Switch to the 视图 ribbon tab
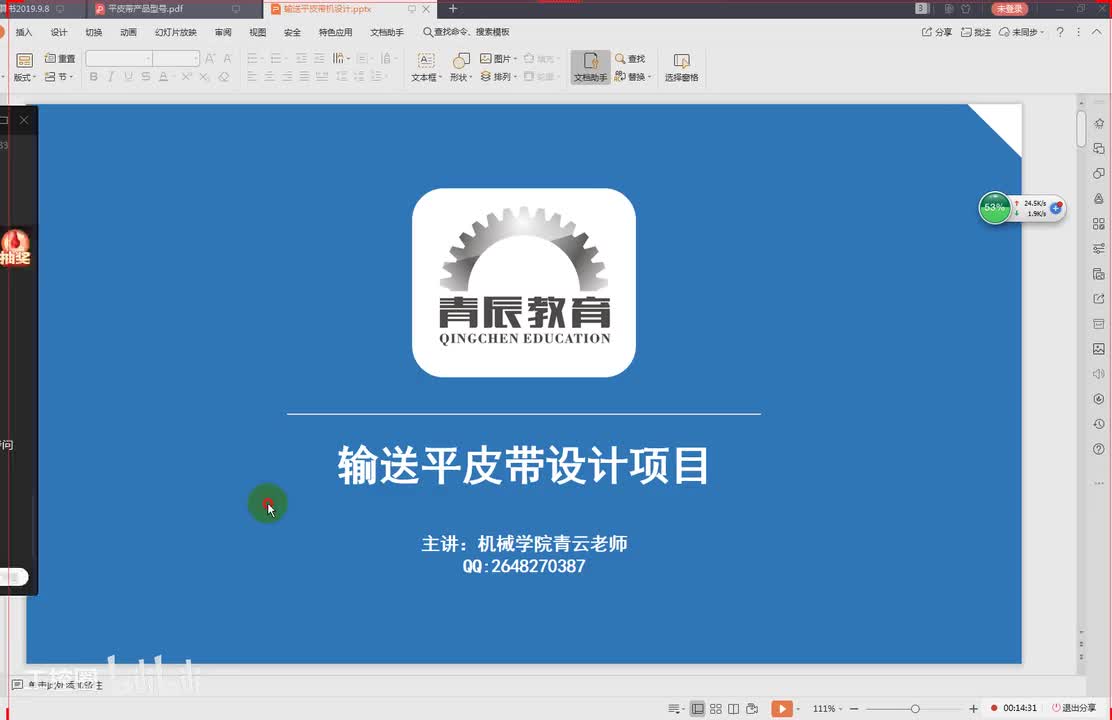The height and width of the screenshot is (720, 1112). point(257,32)
